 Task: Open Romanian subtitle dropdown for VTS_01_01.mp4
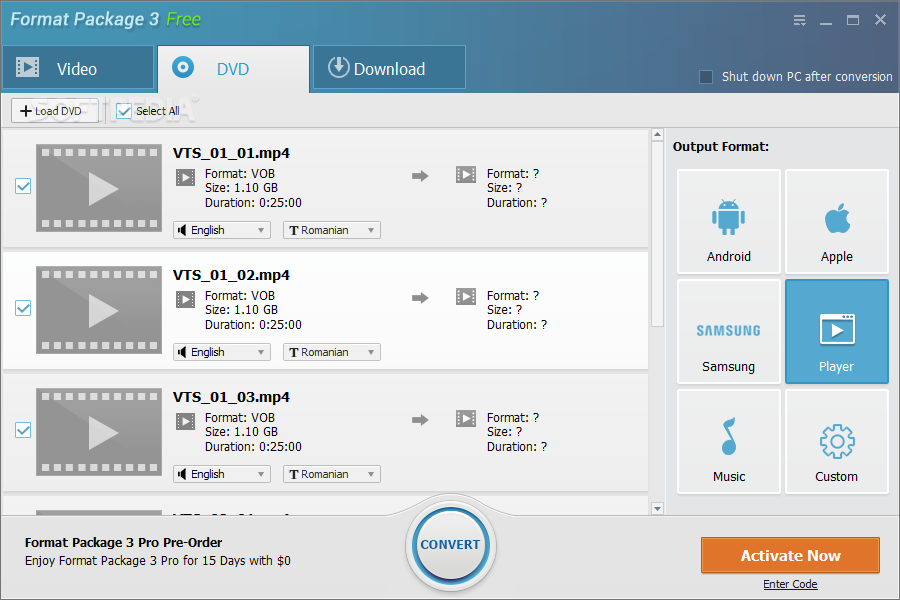332,230
